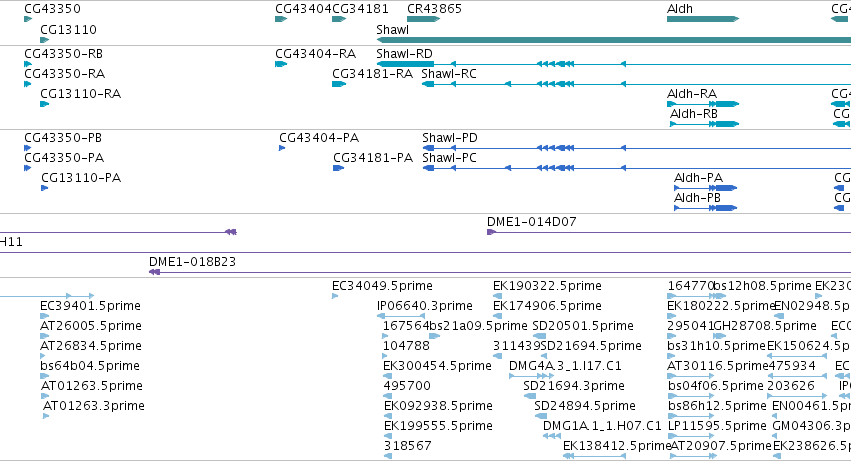This screenshot has height=461, width=851.
Task: Select the Shawl-PC protein label
Action: point(449,158)
